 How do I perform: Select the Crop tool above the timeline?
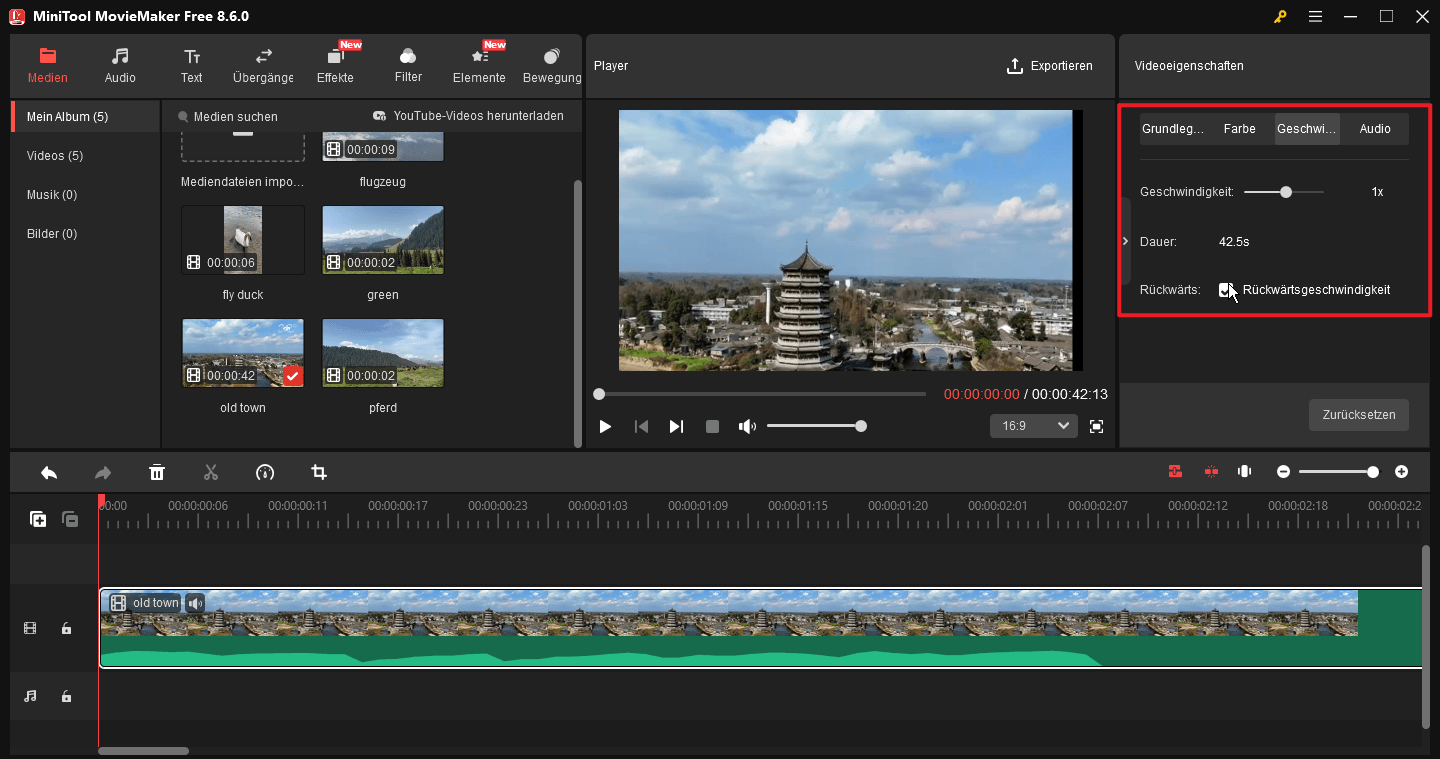[x=319, y=471]
